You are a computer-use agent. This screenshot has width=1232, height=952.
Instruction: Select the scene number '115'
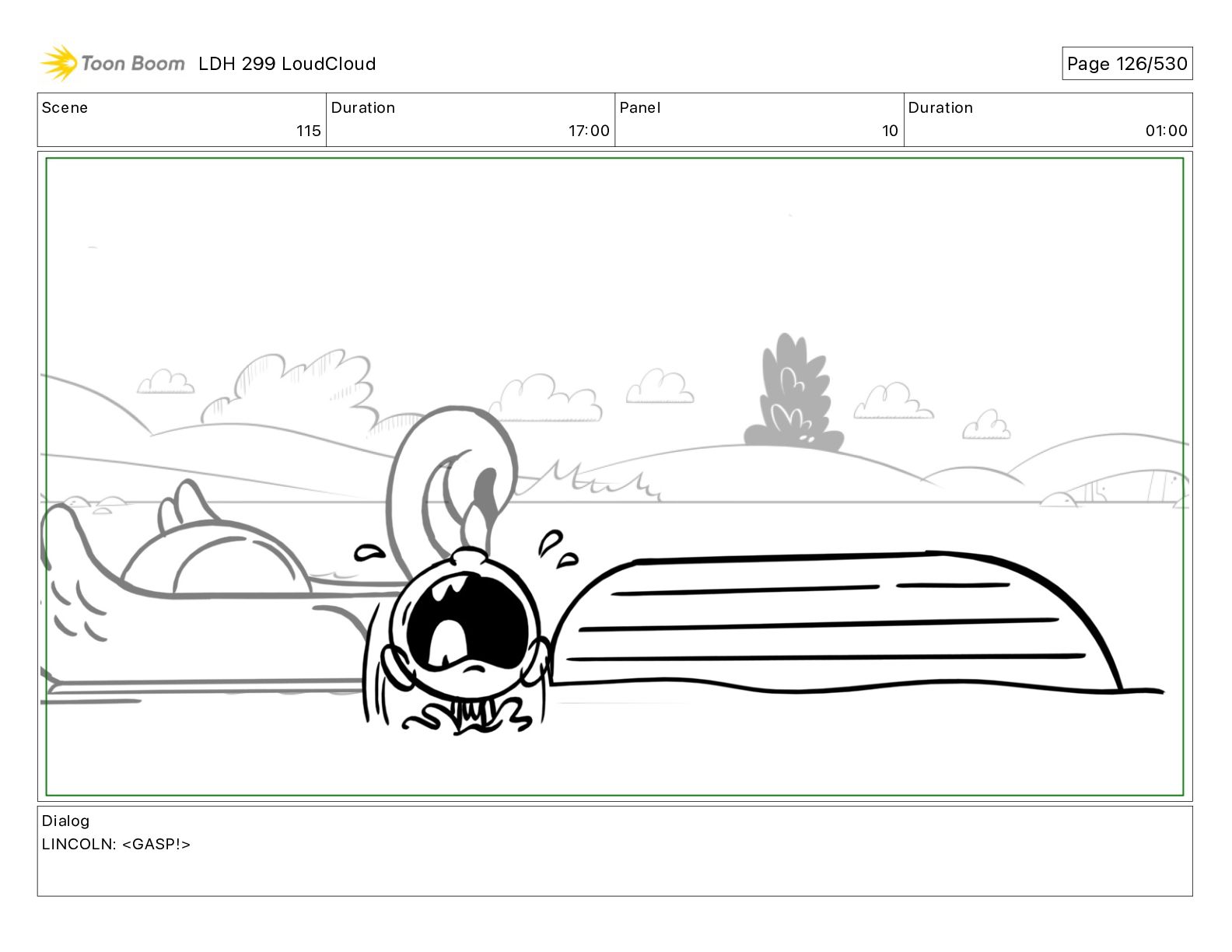coord(309,131)
